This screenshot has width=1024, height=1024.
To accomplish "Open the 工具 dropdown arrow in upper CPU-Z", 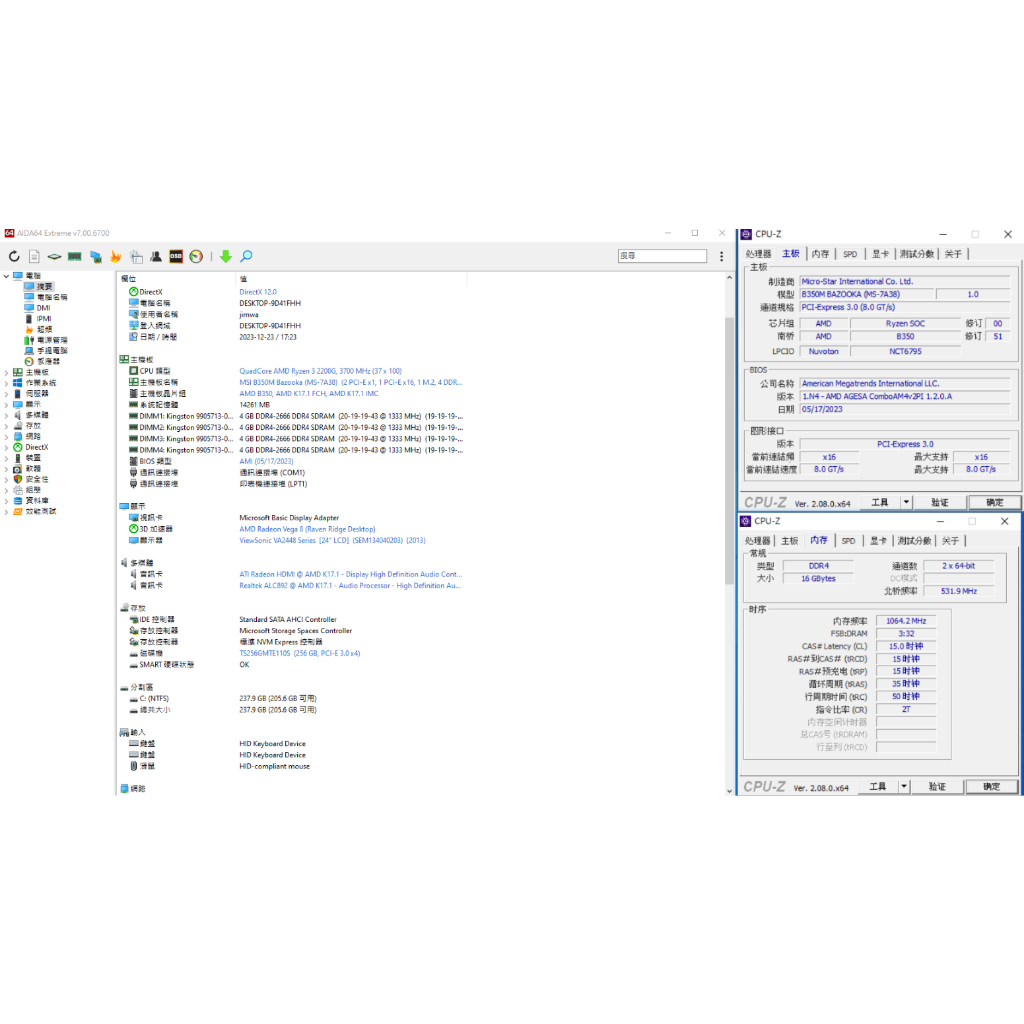I will click(906, 503).
